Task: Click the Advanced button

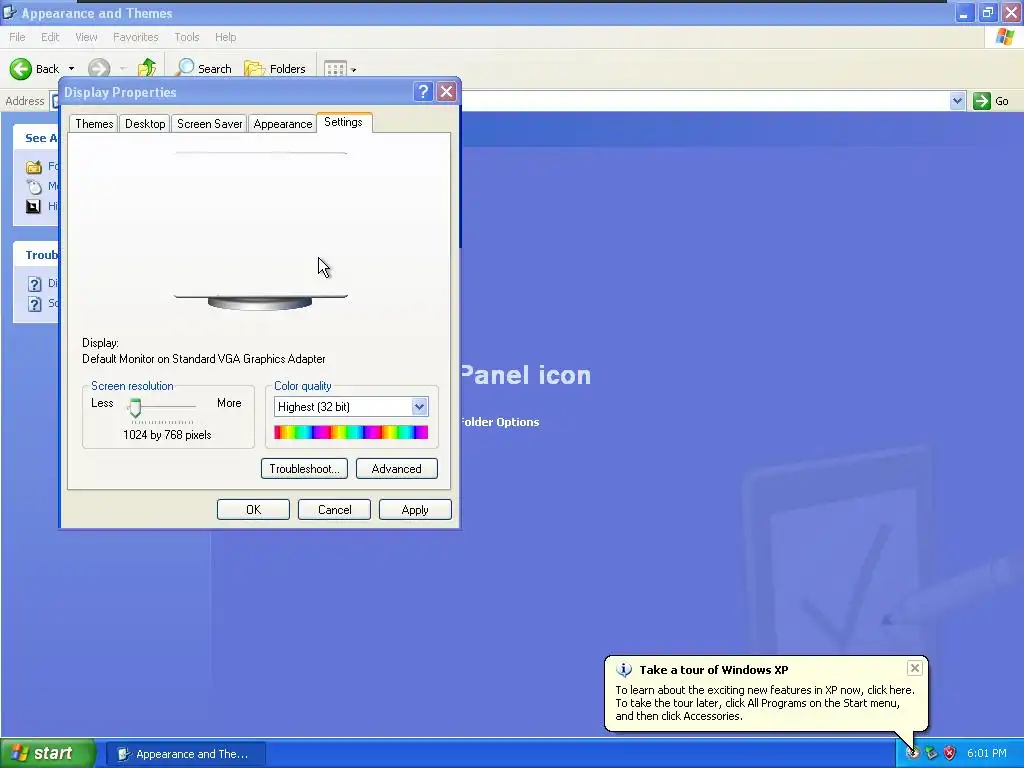Action: click(396, 469)
